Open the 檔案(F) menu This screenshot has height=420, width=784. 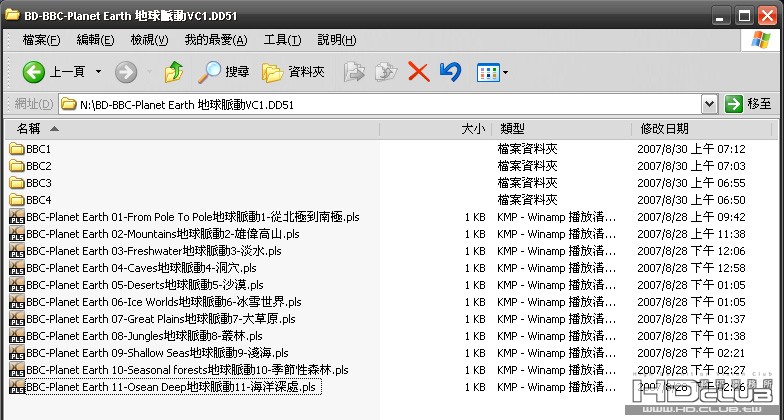pyautogui.click(x=42, y=40)
